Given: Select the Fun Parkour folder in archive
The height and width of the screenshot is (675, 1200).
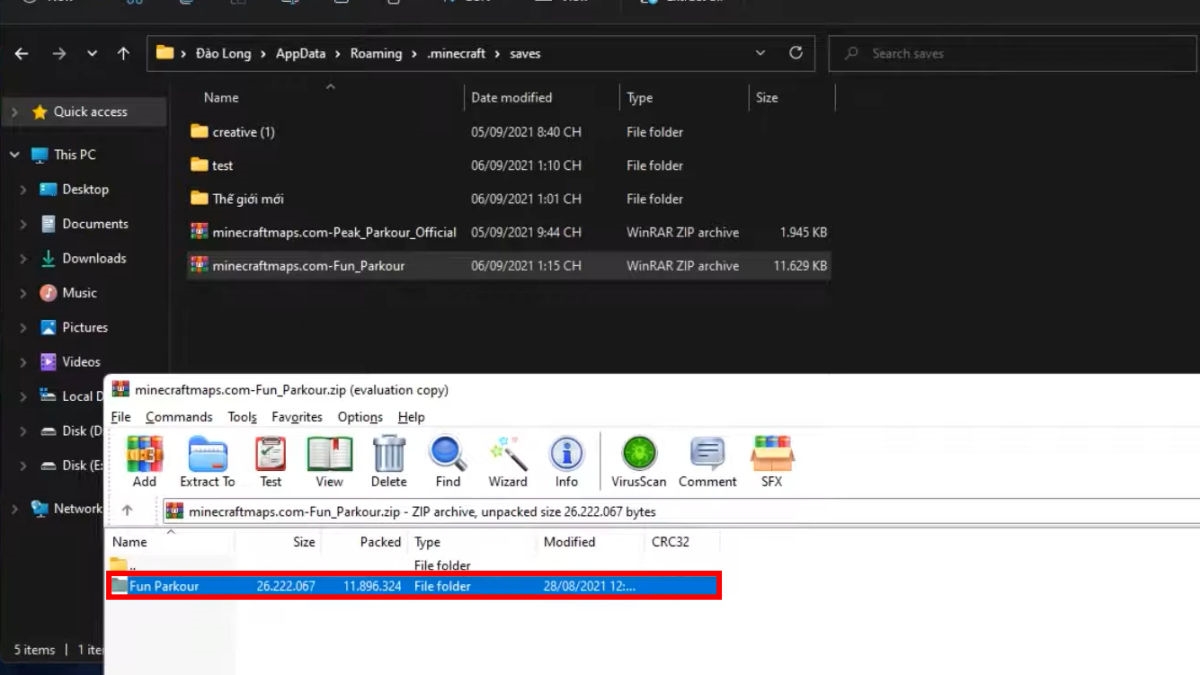Looking at the screenshot, I should tap(164, 586).
